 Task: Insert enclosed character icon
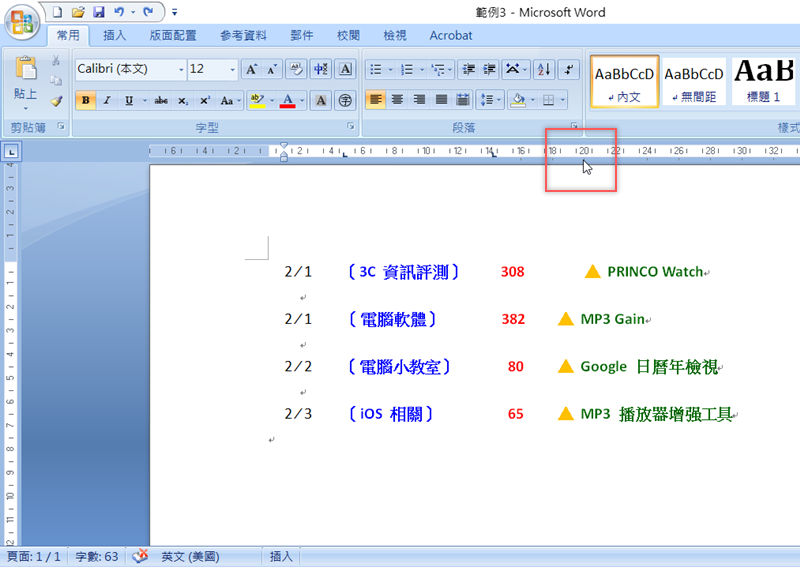pos(345,101)
